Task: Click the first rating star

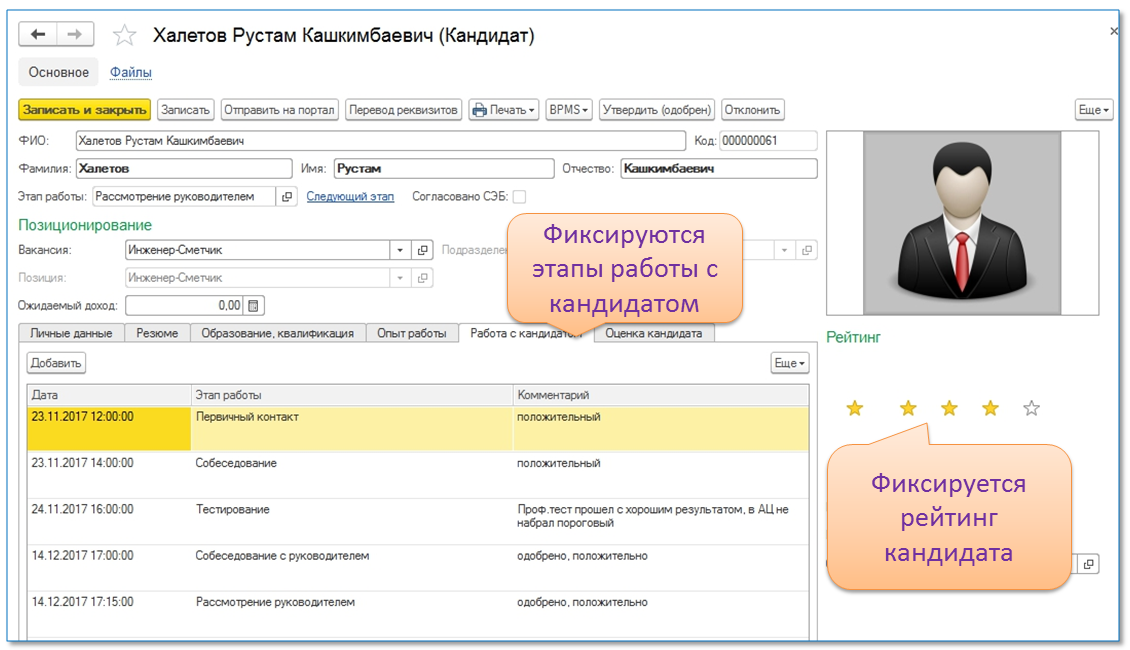Action: coord(854,408)
